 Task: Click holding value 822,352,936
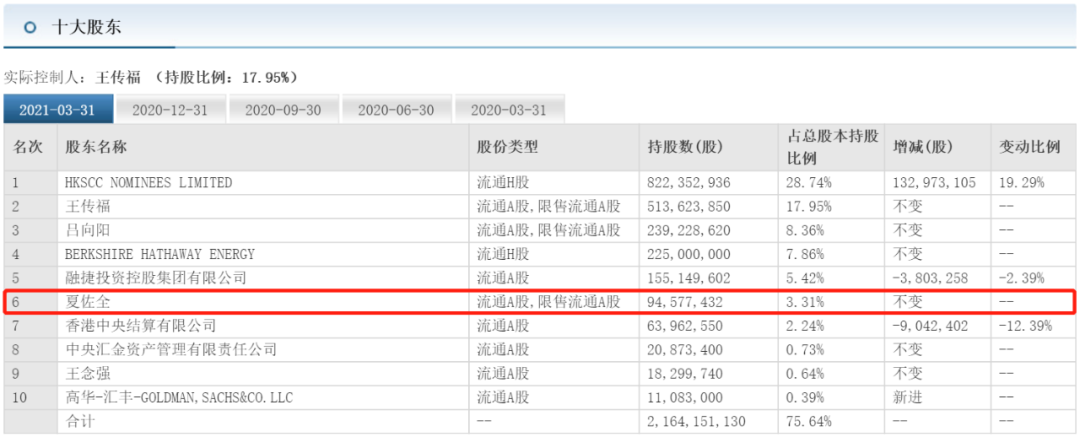pos(689,183)
